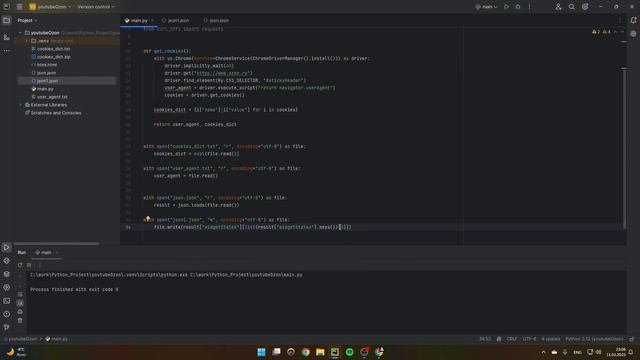
Task: Click the intention lightbulb in the gutter
Action: (x=148, y=219)
